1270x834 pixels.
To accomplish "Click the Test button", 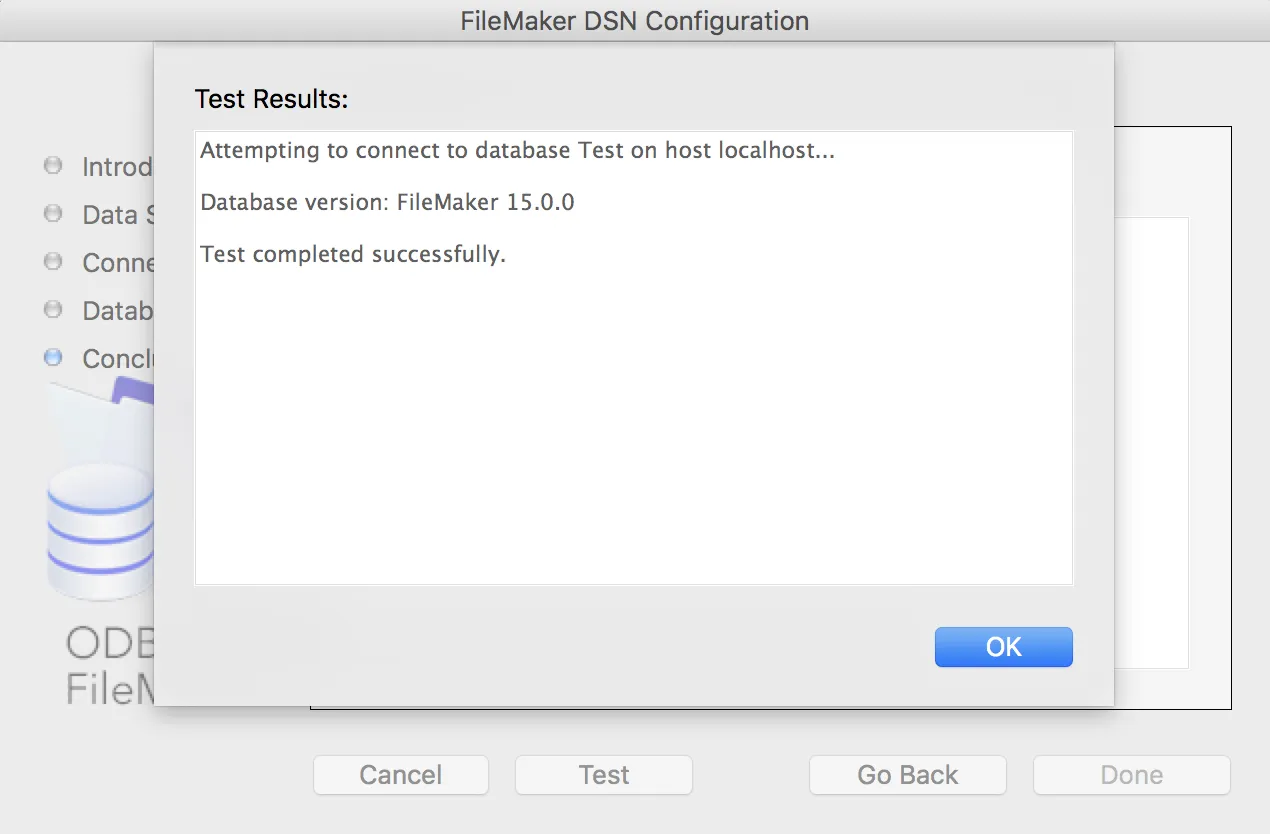I will [x=603, y=775].
